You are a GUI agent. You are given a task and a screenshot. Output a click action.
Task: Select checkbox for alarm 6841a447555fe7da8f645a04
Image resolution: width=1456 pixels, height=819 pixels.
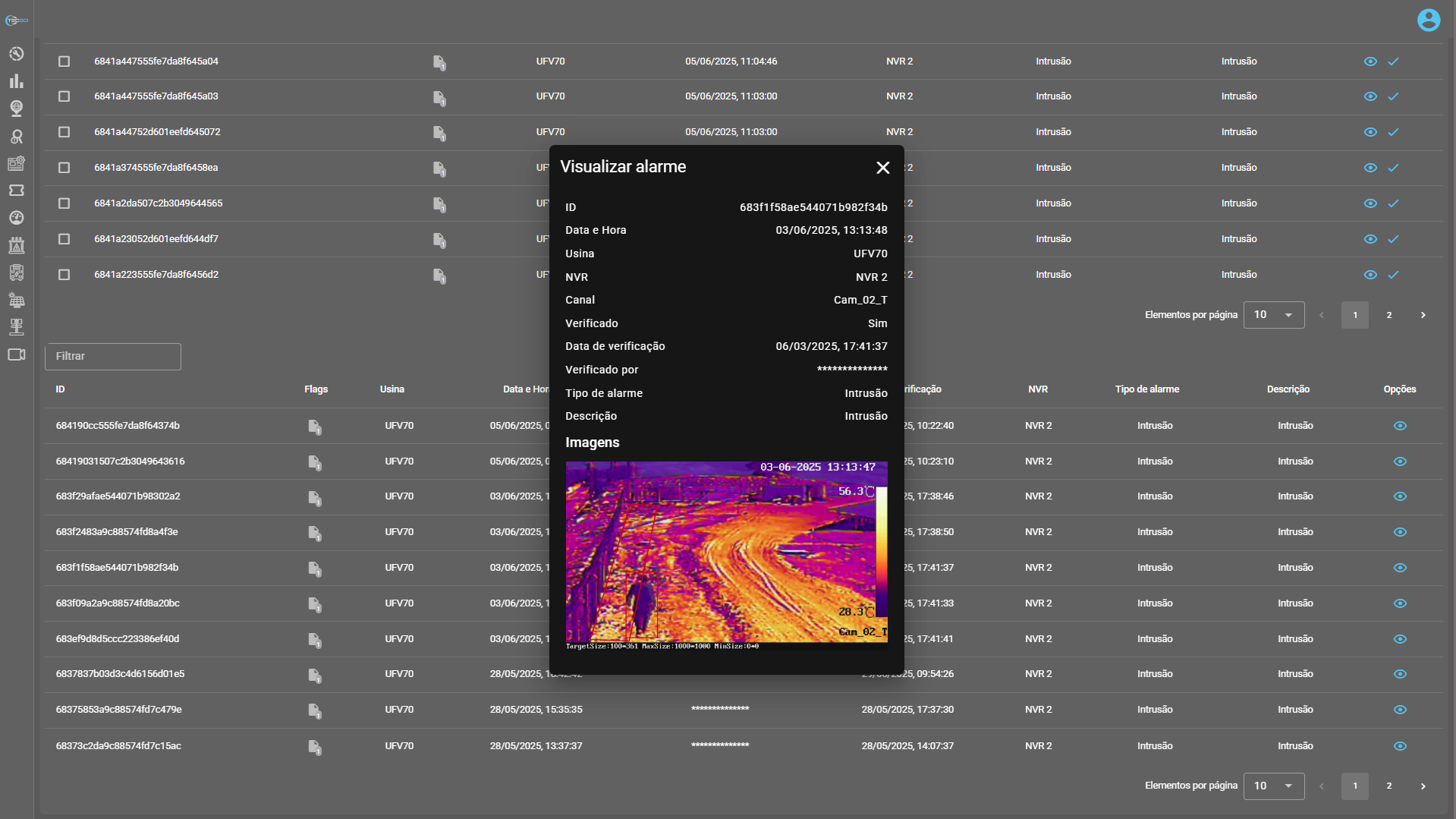coord(64,61)
